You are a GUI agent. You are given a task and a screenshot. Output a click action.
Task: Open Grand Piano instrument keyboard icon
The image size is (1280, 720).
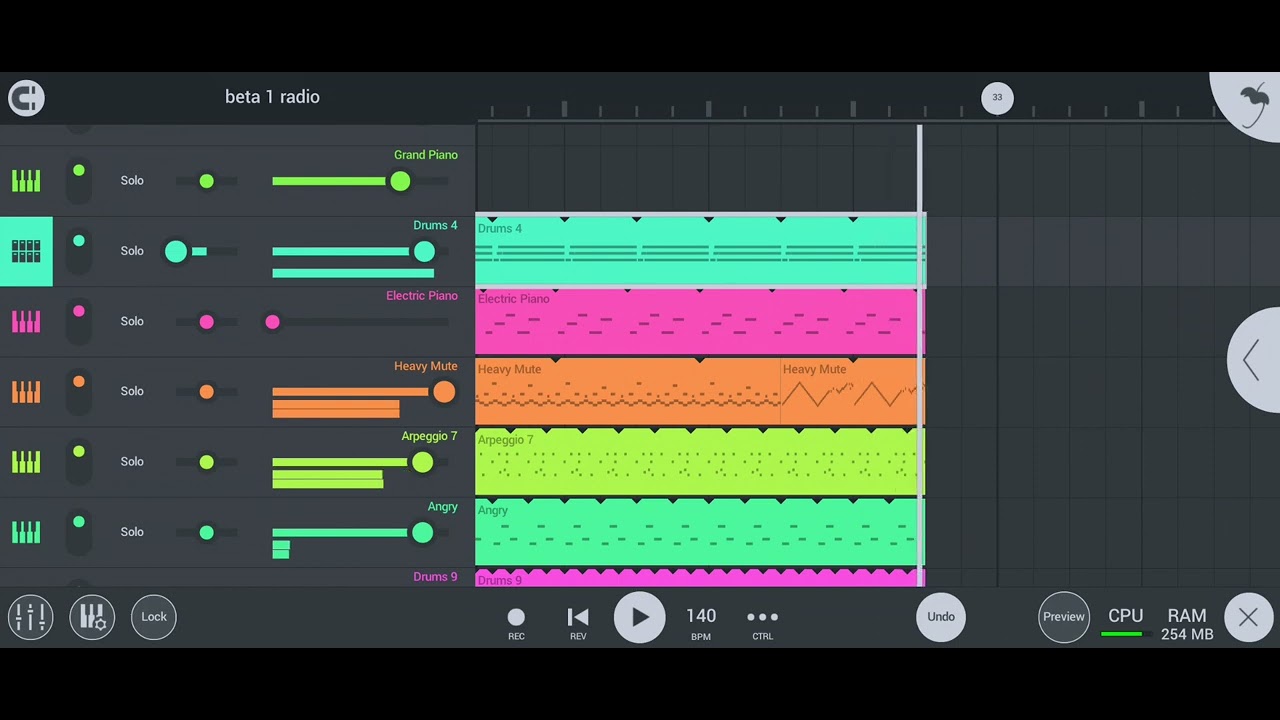pyautogui.click(x=26, y=181)
